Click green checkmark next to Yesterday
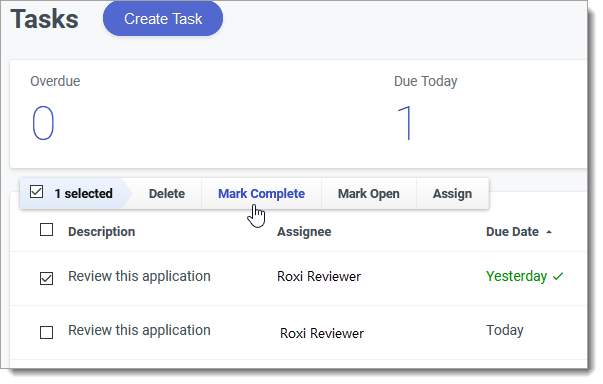 558,276
